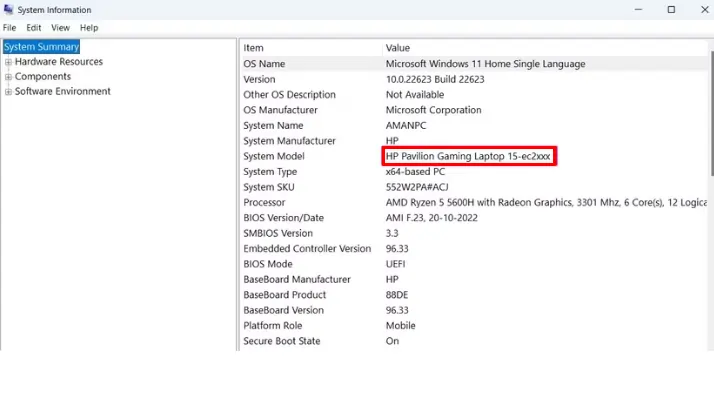Click the 552W2PA#ACJ value

pos(417,187)
